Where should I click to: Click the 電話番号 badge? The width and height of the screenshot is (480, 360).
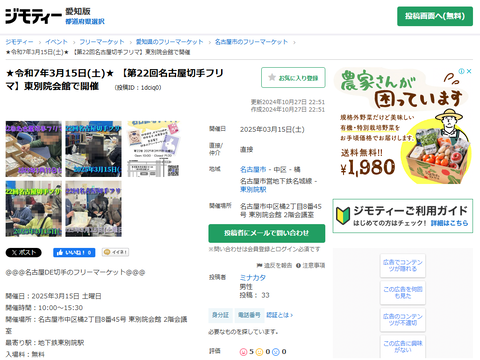tap(249, 315)
